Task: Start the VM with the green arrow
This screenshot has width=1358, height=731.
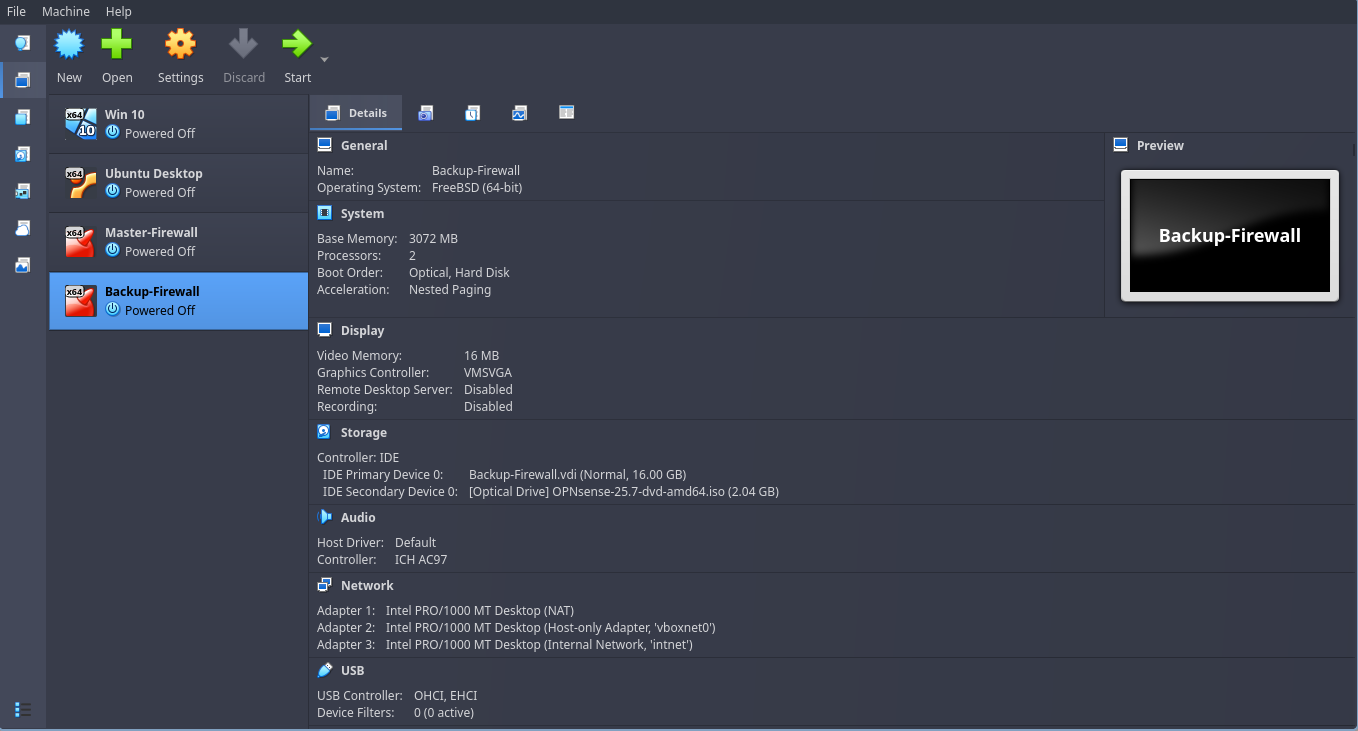Action: point(297,45)
